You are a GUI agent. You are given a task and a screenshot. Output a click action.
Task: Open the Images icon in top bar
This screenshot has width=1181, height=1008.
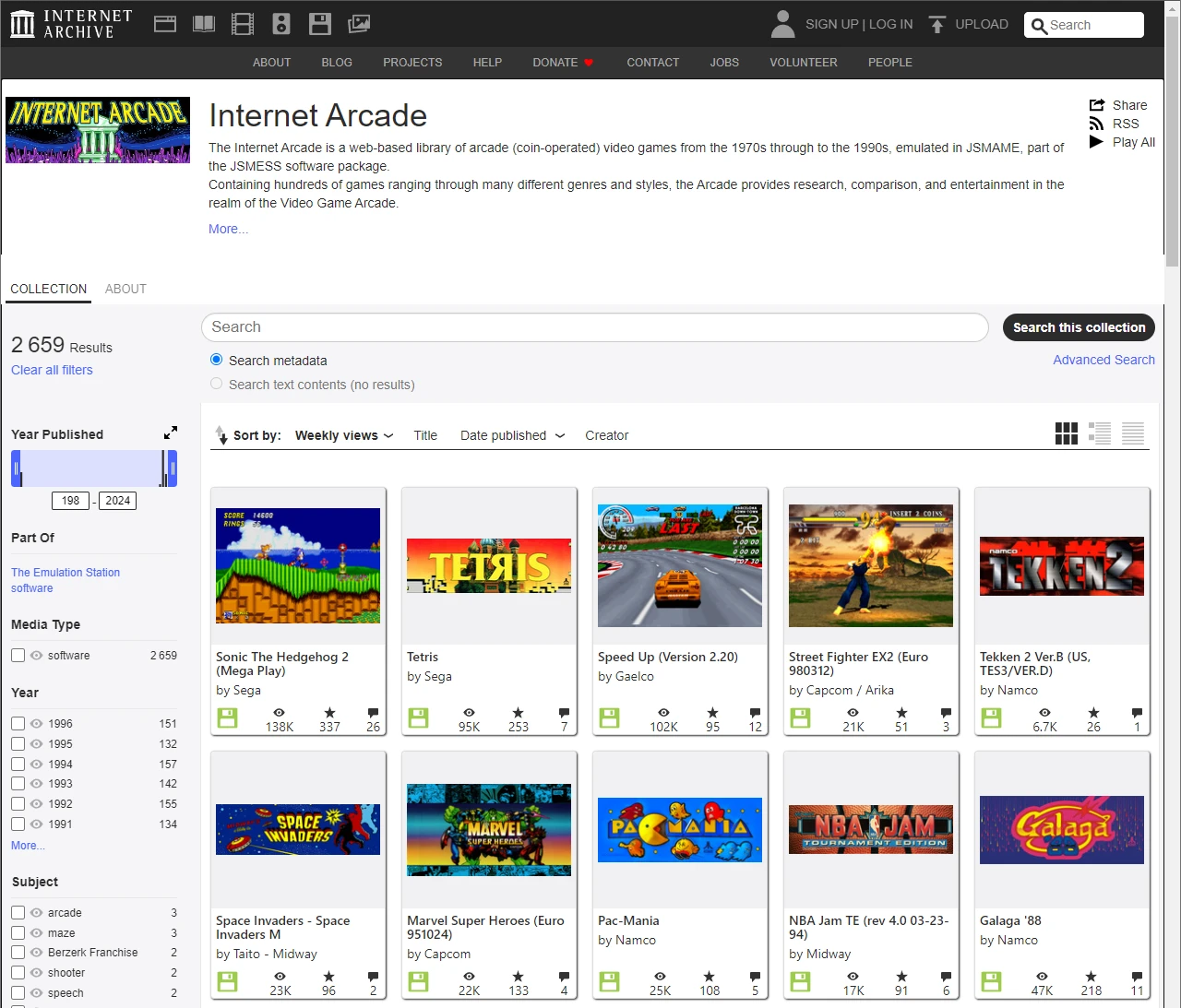tap(359, 24)
